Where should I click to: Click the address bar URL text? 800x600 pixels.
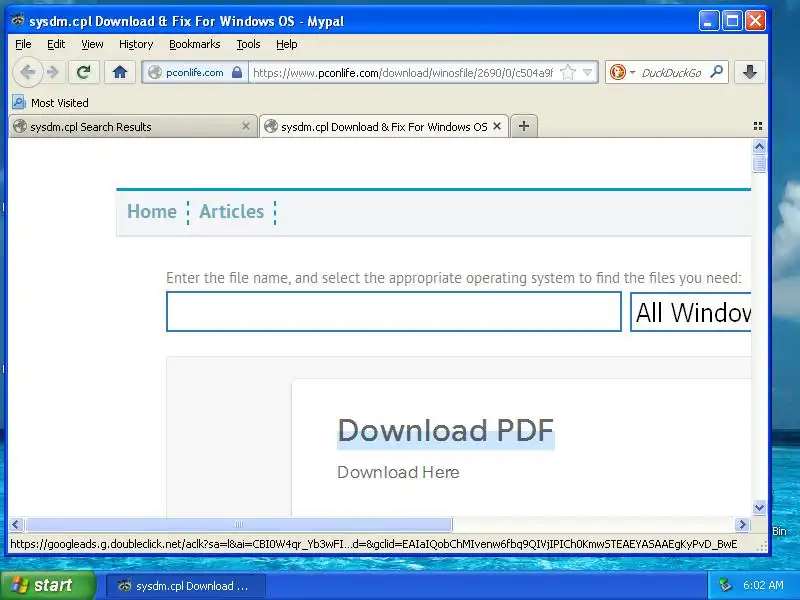pyautogui.click(x=403, y=72)
